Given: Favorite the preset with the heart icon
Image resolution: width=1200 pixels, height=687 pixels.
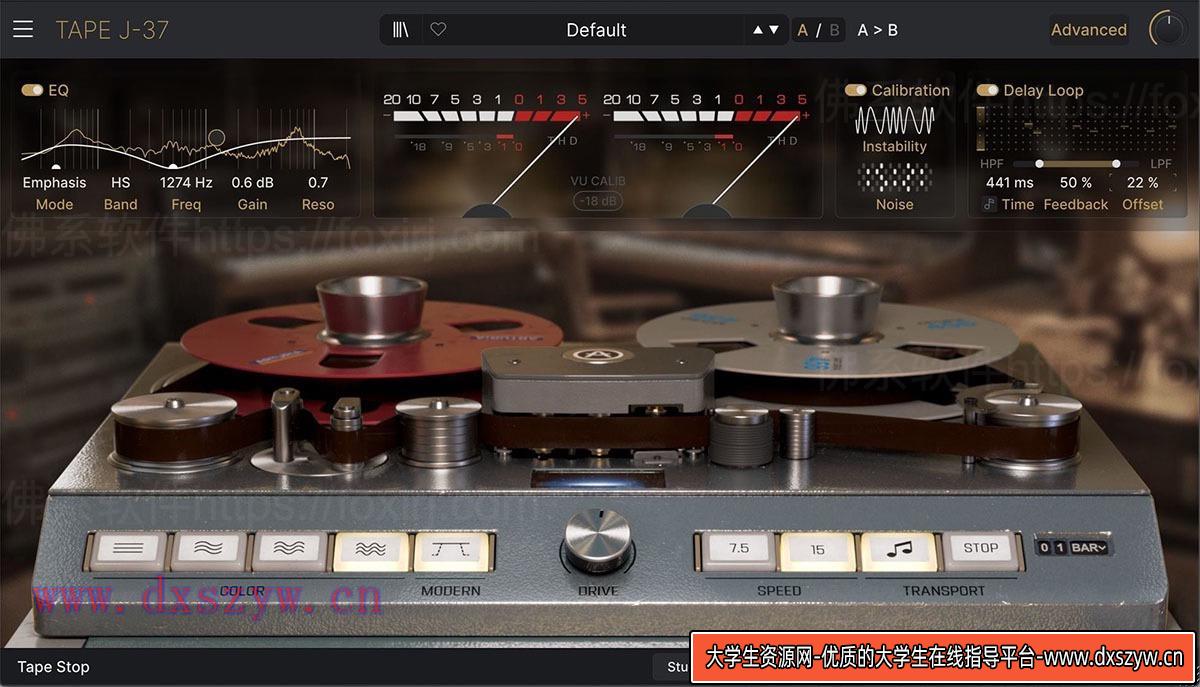Looking at the screenshot, I should coord(438,30).
